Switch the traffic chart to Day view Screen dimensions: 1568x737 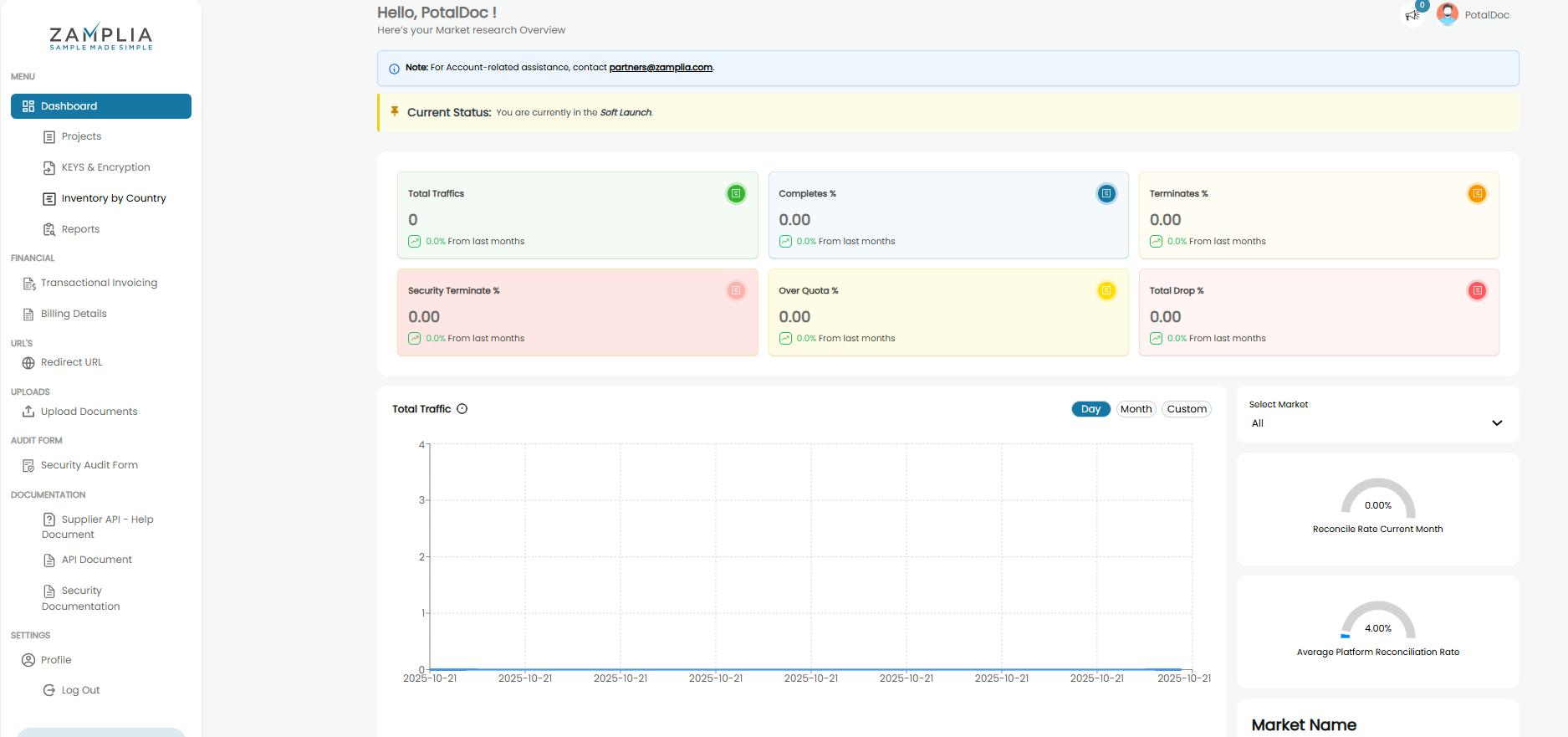[x=1090, y=409]
